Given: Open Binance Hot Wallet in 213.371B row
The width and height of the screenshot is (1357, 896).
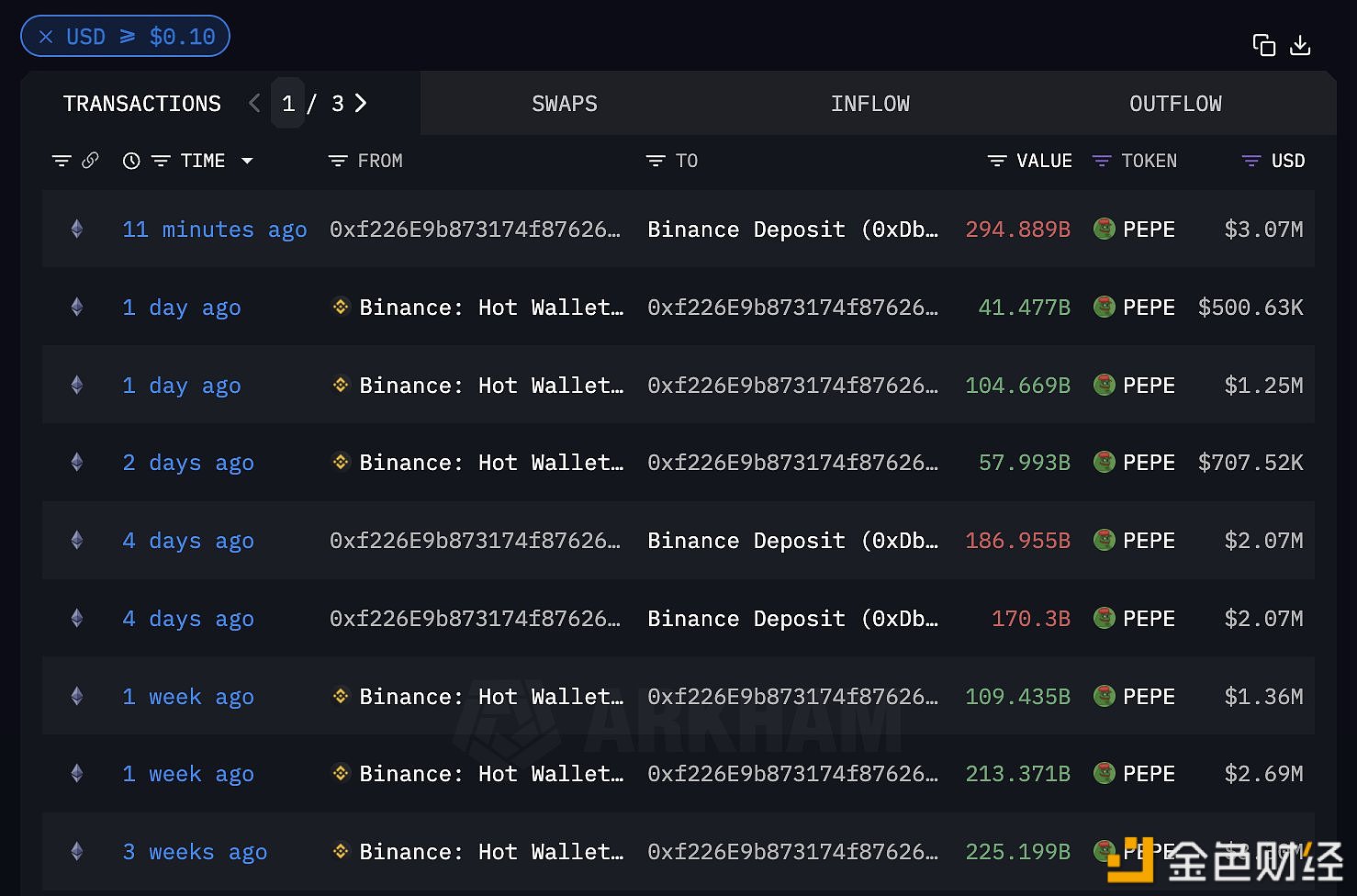Looking at the screenshot, I should [x=491, y=774].
